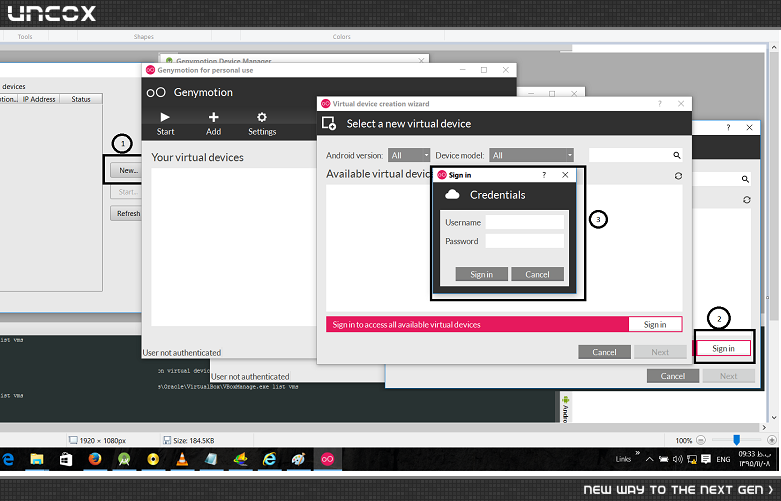Viewport: 781px width, 501px height.
Task: Open Paint palette icon in taskbar
Action: pyautogui.click(x=298, y=459)
